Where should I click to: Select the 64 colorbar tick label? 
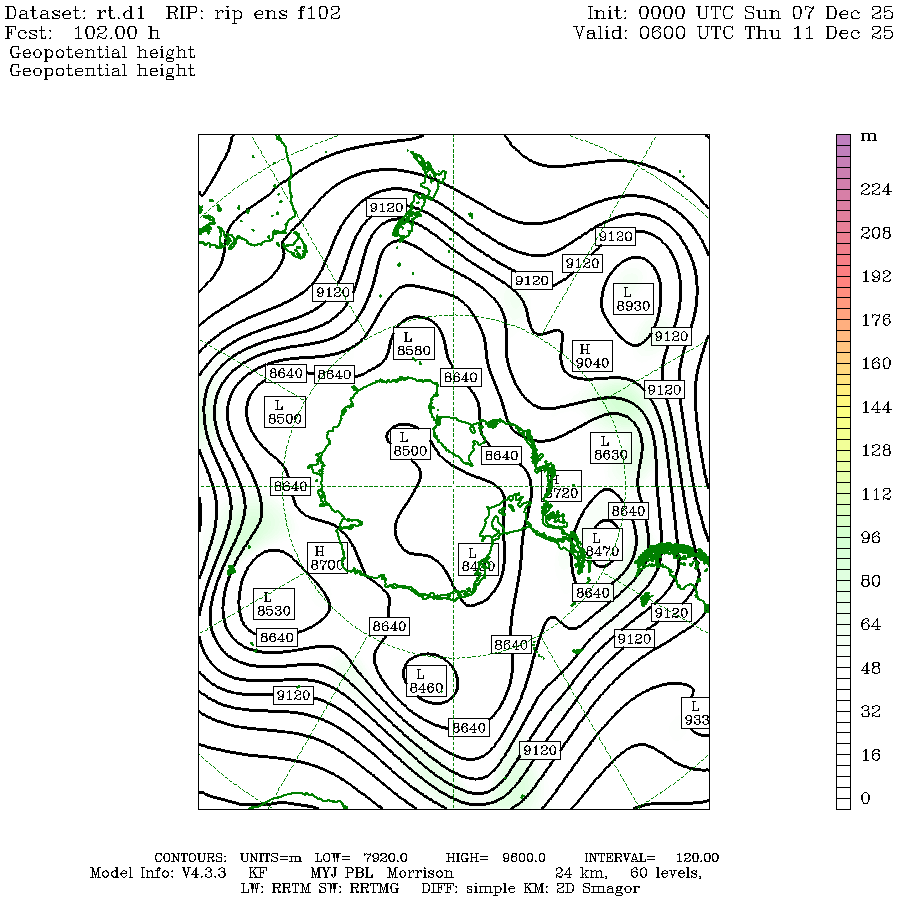(870, 624)
